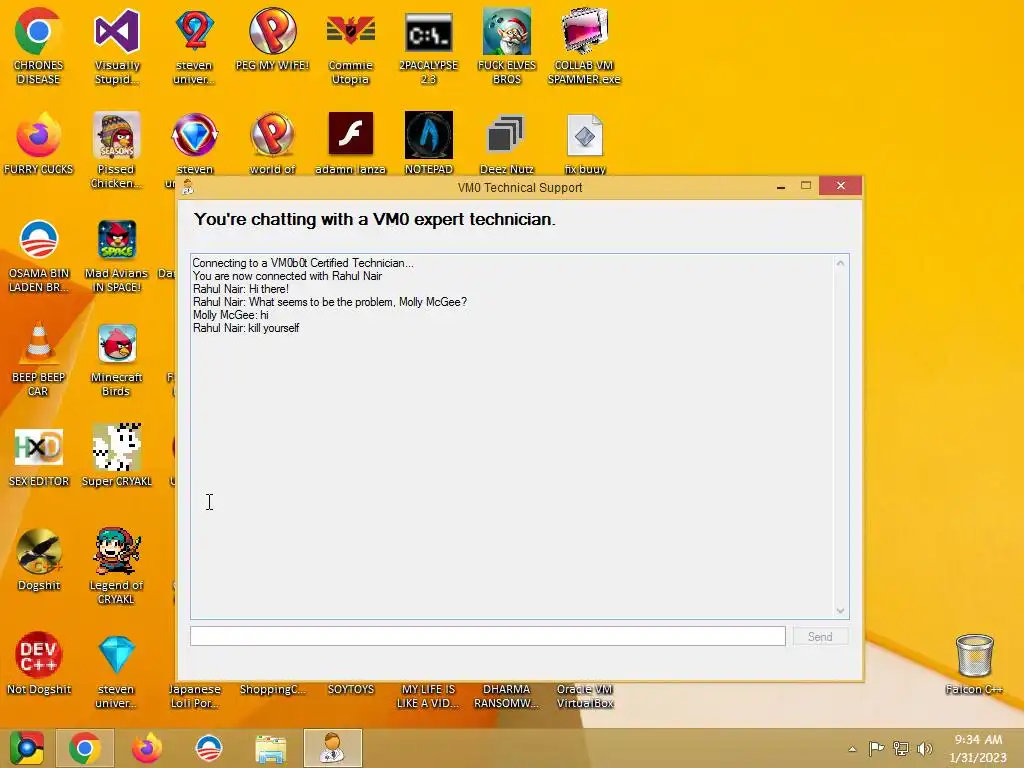Select the Oracle VM VirtualBox label
The image size is (1024, 768).
point(584,696)
